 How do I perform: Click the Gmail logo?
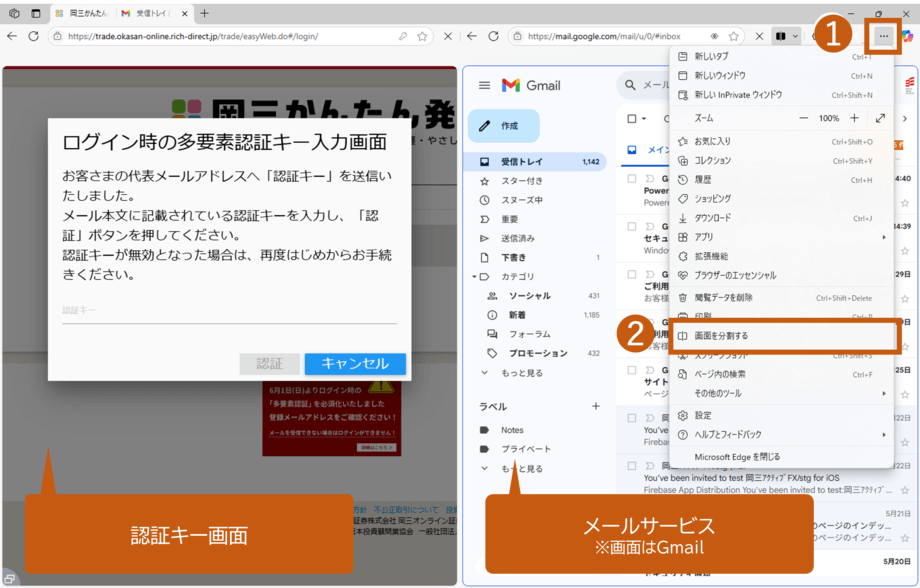point(531,86)
